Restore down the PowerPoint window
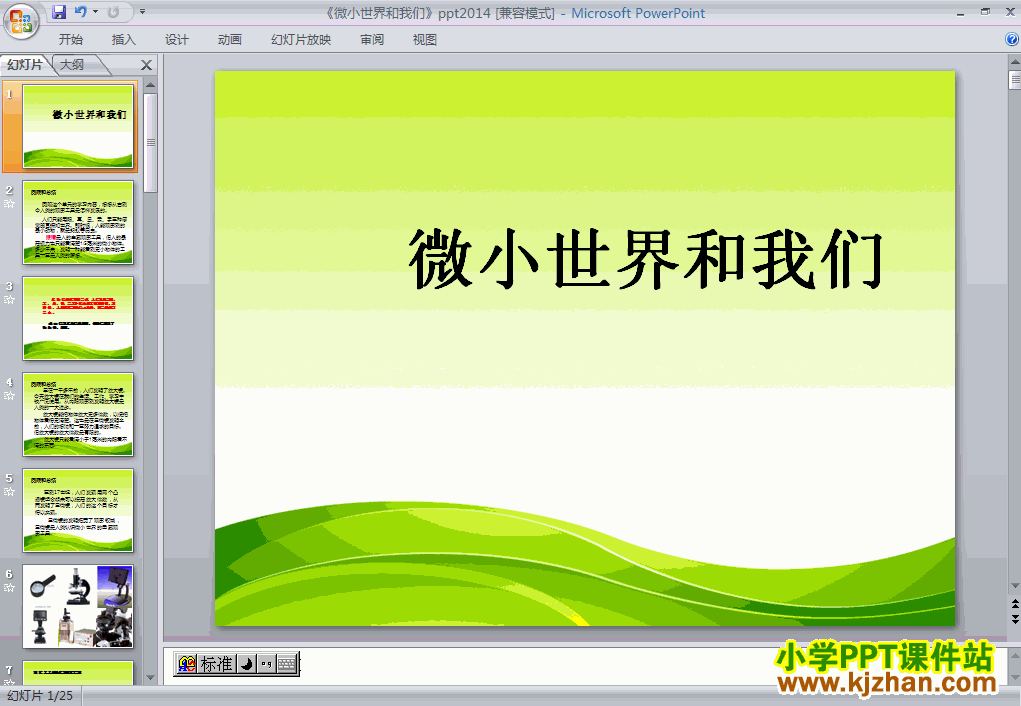This screenshot has width=1021, height=706. pos(985,12)
